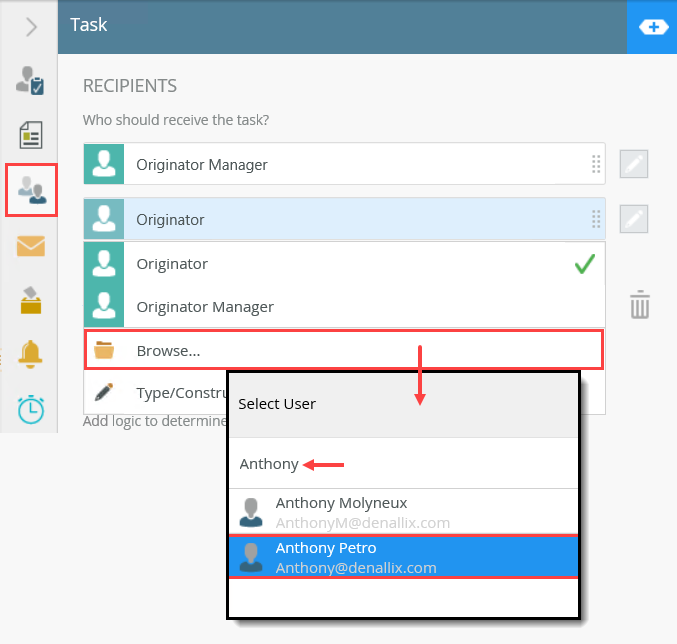Open the Deadline clock tab

click(x=31, y=409)
